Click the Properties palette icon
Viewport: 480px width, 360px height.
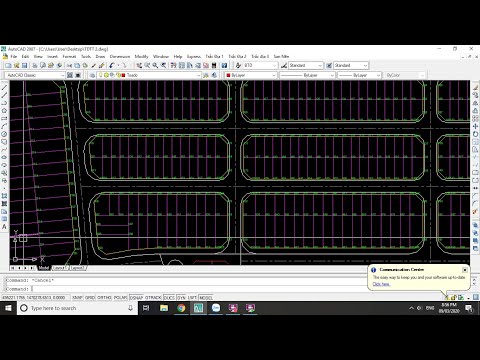[173, 66]
